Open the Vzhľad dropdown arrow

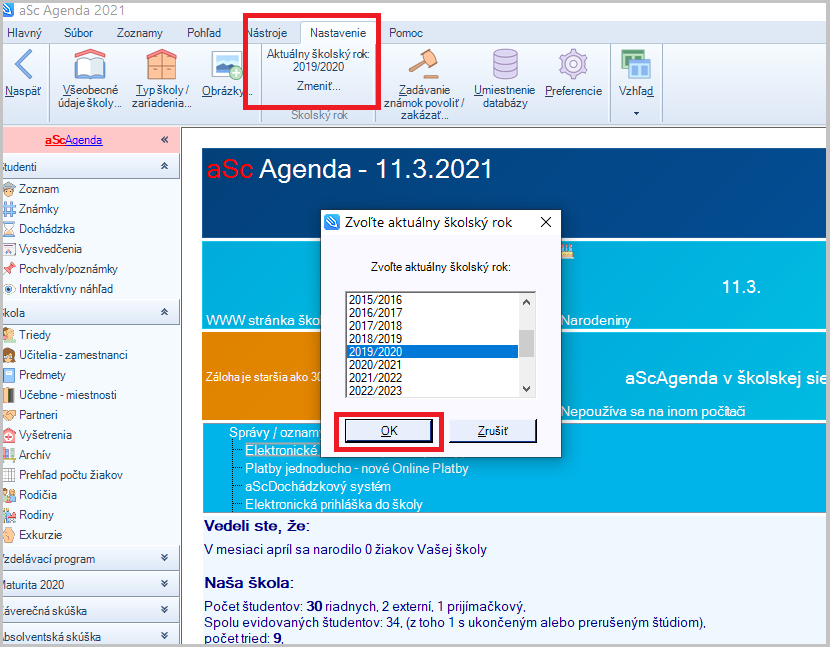tap(636, 113)
